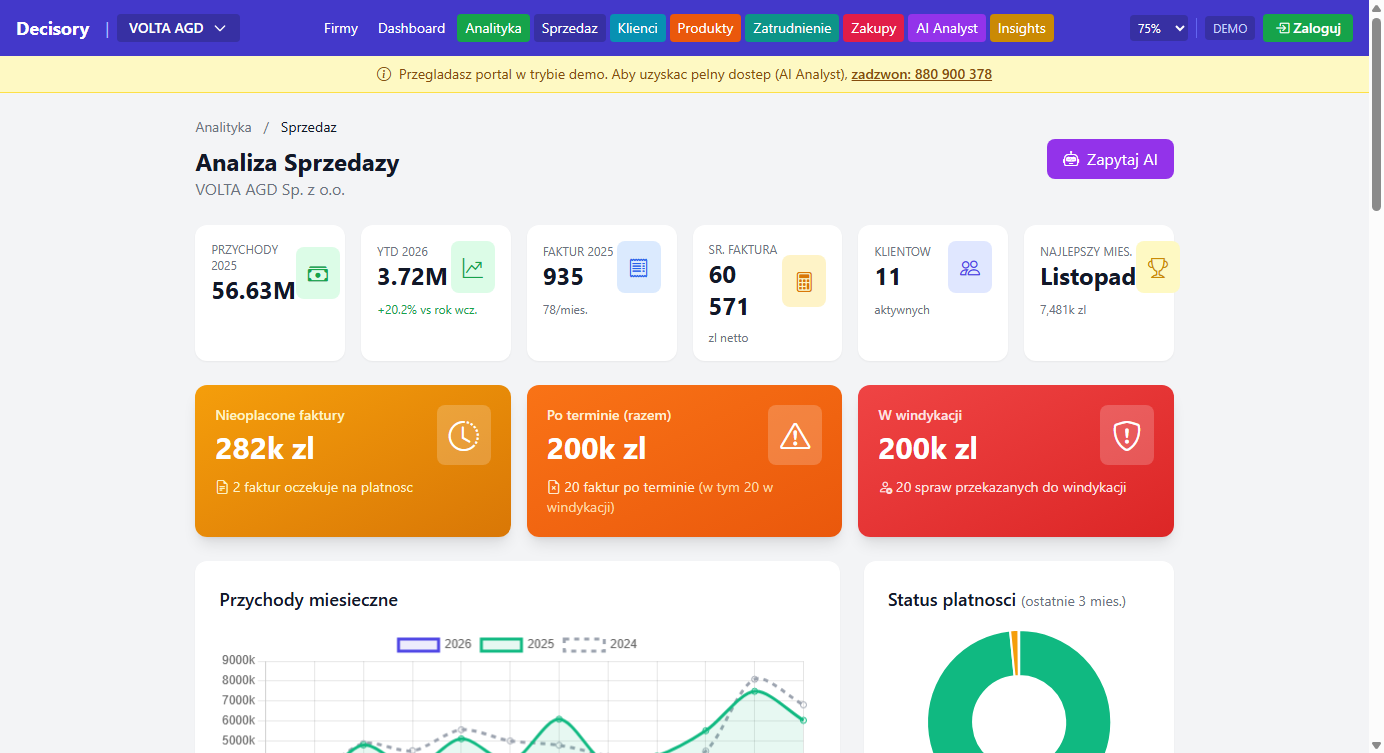The width and height of the screenshot is (1384, 753).
Task: Open the Sprzedaz navigation tab
Action: (x=569, y=28)
